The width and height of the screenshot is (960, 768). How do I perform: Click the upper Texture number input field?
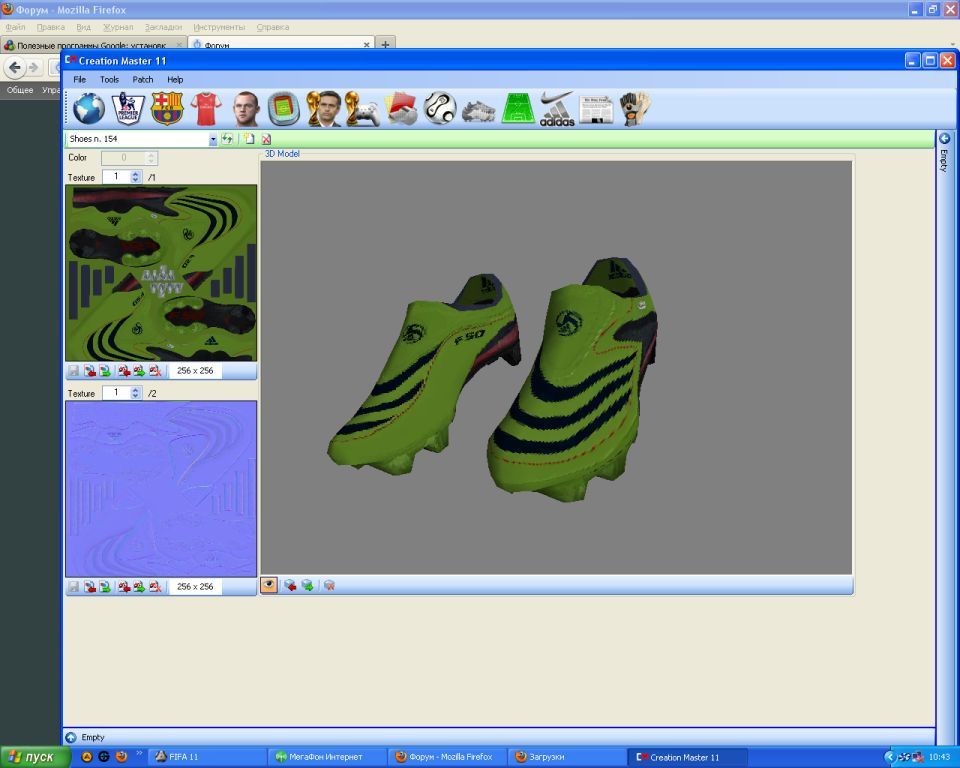[x=116, y=177]
